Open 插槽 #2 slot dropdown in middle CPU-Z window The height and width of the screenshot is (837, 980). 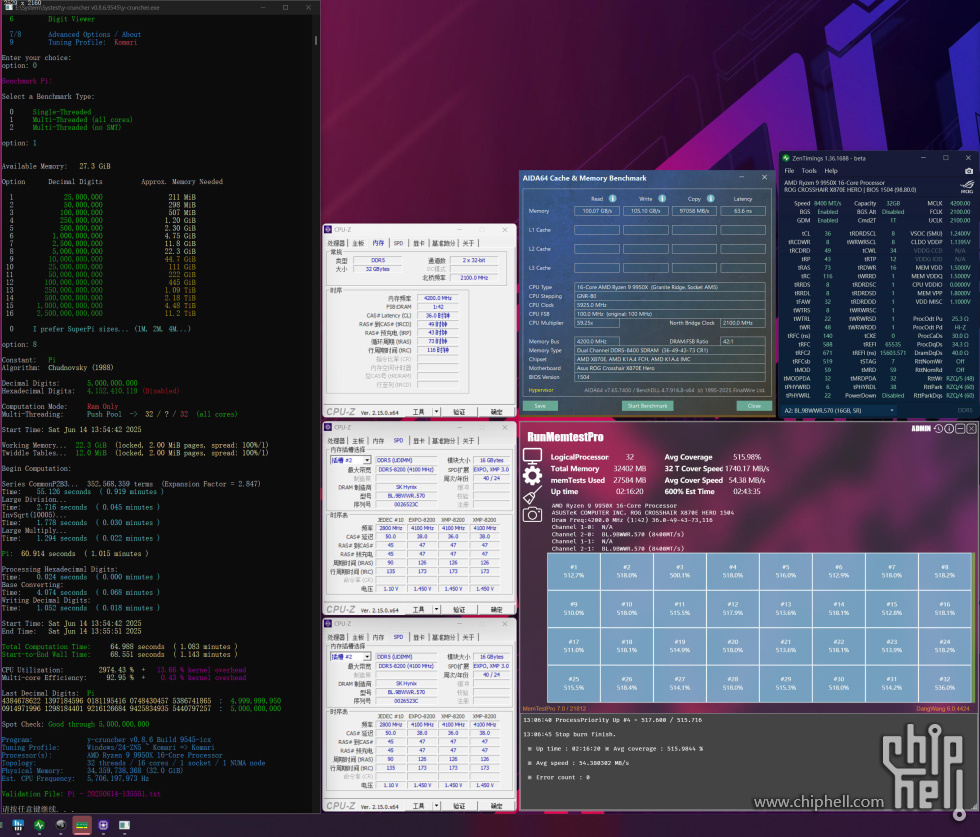(x=351, y=460)
